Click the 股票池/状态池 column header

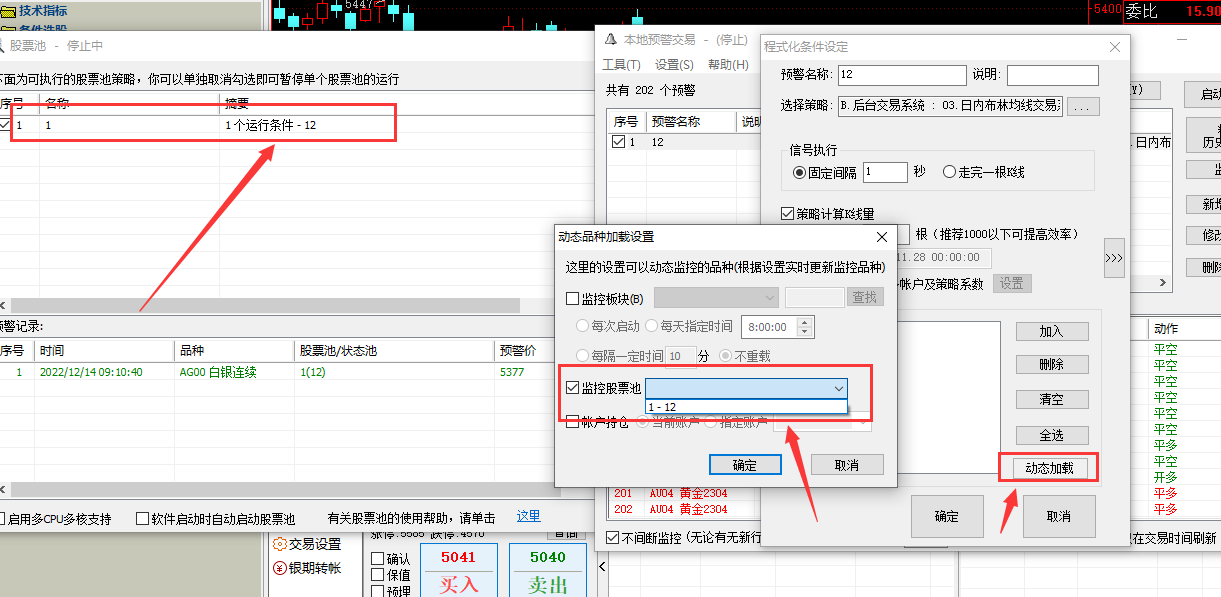[394, 351]
